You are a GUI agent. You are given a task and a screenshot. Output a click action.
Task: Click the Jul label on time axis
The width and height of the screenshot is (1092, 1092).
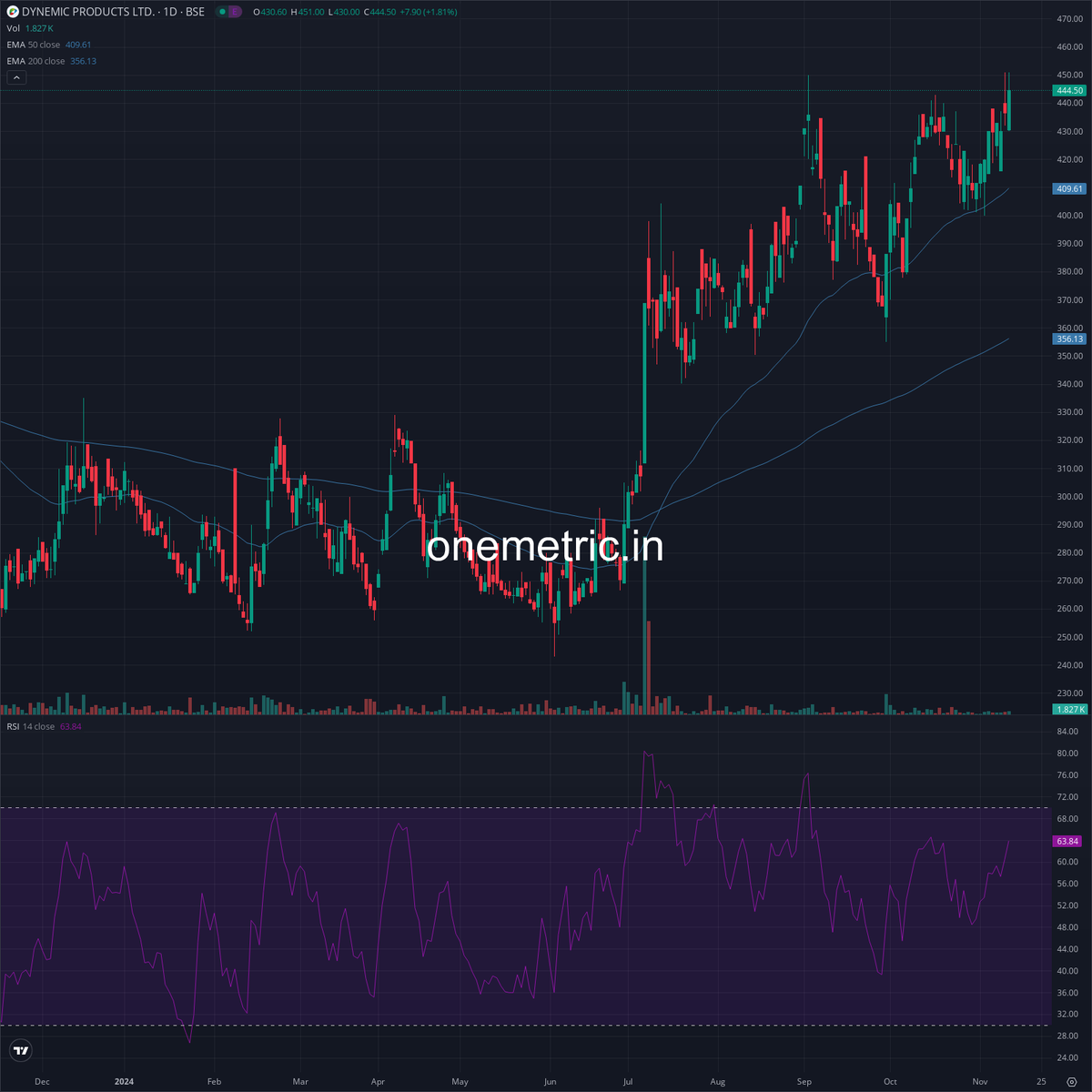(628, 1082)
